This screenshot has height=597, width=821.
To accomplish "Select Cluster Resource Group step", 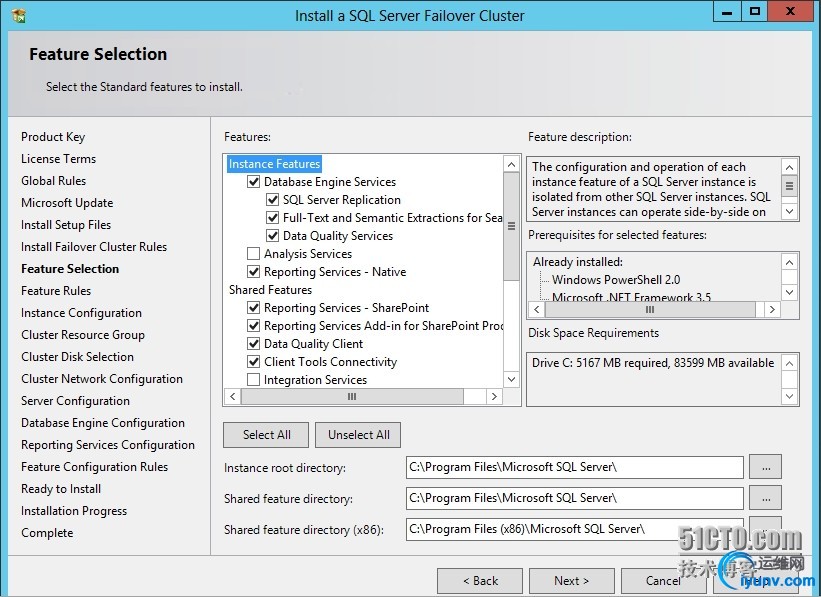I will click(83, 335).
